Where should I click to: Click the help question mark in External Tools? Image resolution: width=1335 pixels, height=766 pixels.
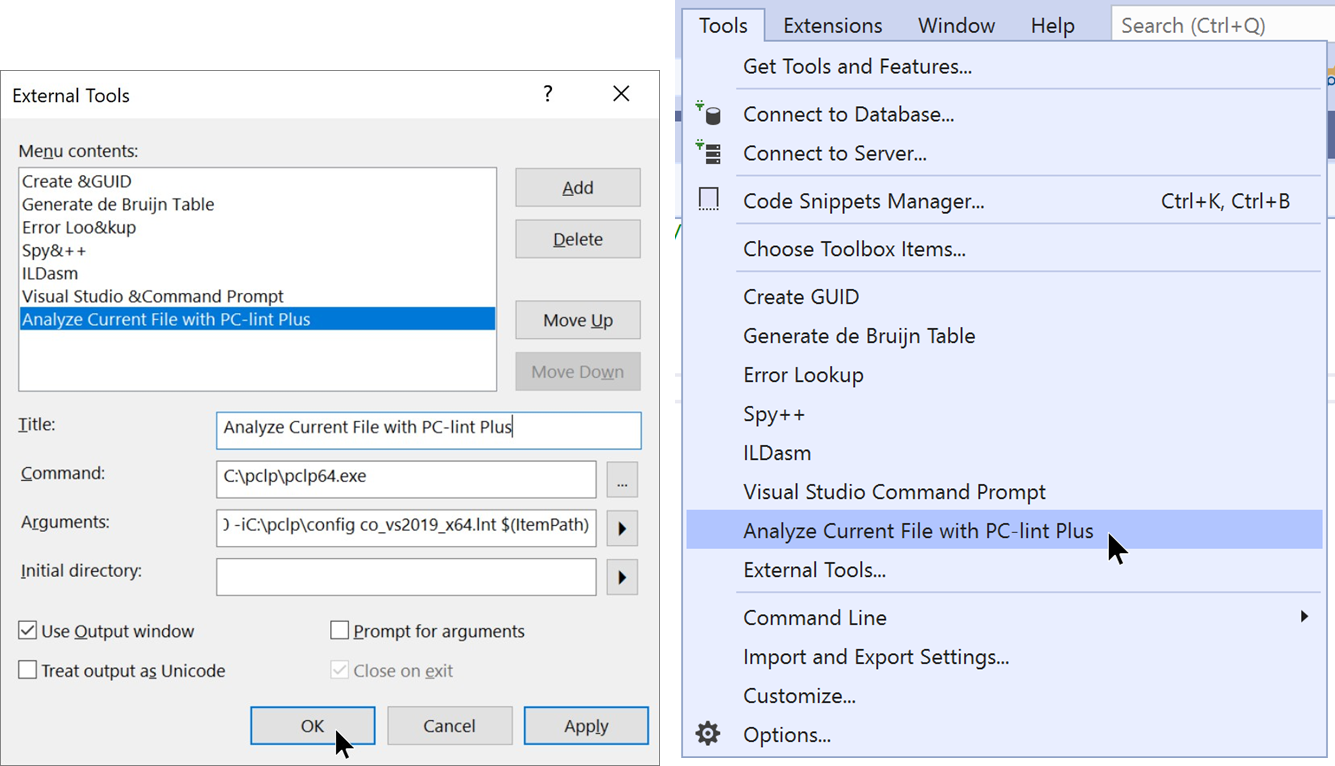(x=547, y=95)
